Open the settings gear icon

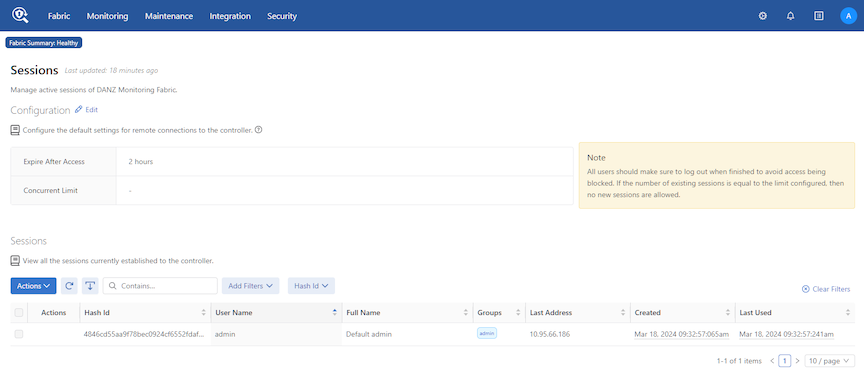(763, 16)
